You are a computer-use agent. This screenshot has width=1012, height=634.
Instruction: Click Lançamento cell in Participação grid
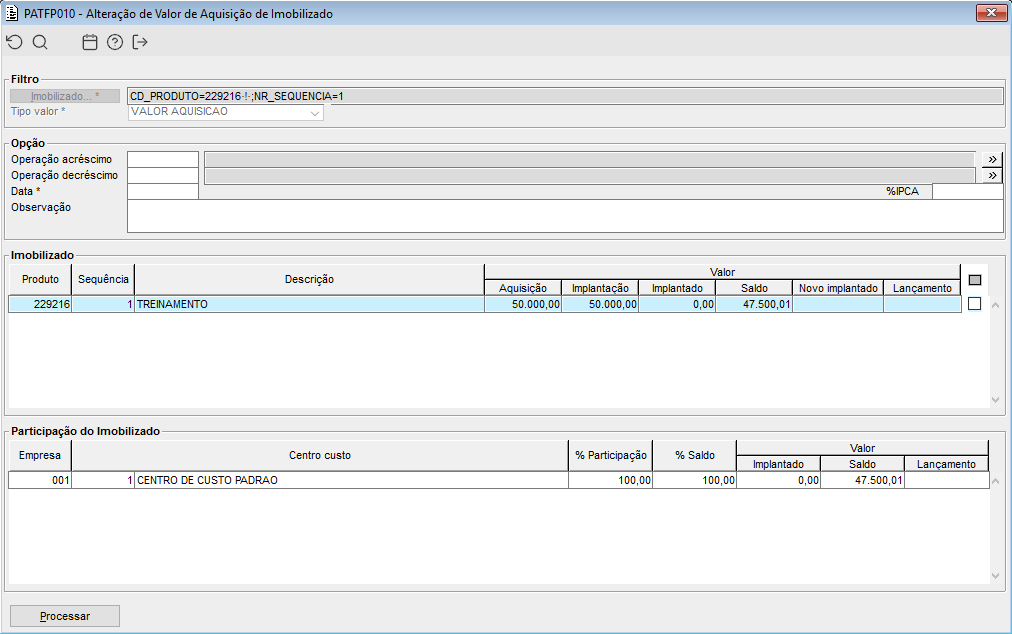coord(946,480)
